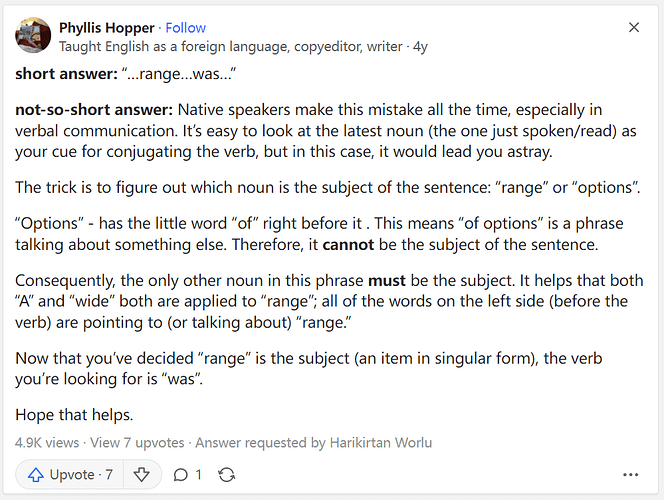Image resolution: width=664 pixels, height=500 pixels.
Task: Click the 'View 7 upvotes' link
Action: click(x=137, y=443)
